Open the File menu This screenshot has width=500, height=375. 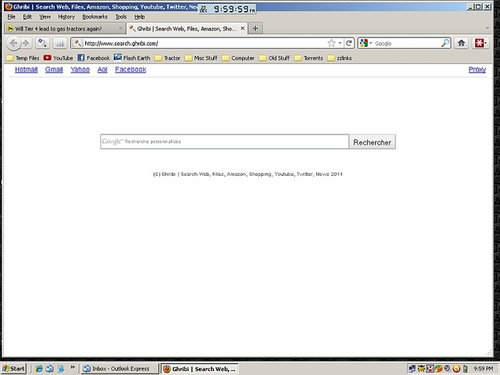(11, 17)
